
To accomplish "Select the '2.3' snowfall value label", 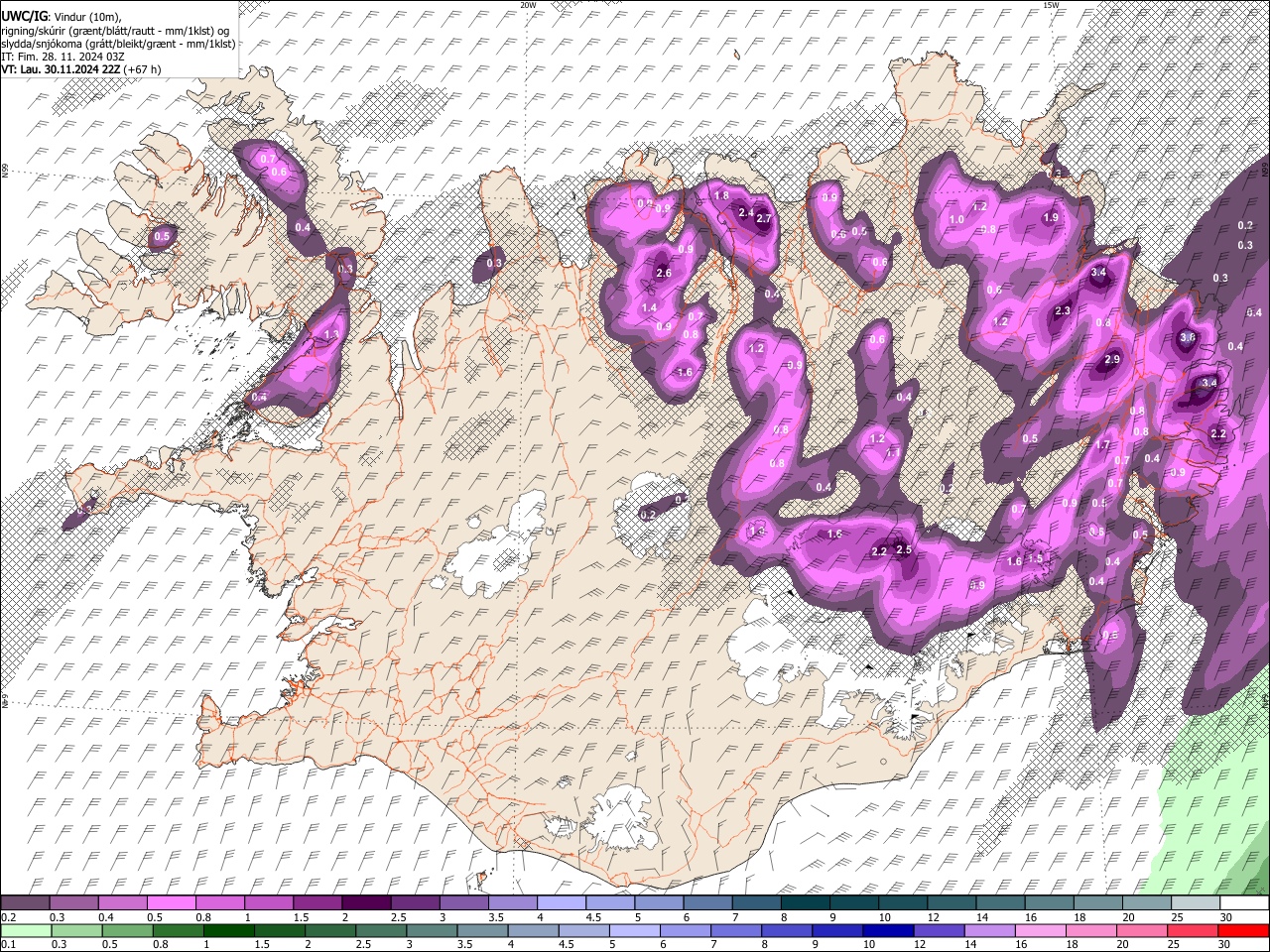I will [1062, 311].
